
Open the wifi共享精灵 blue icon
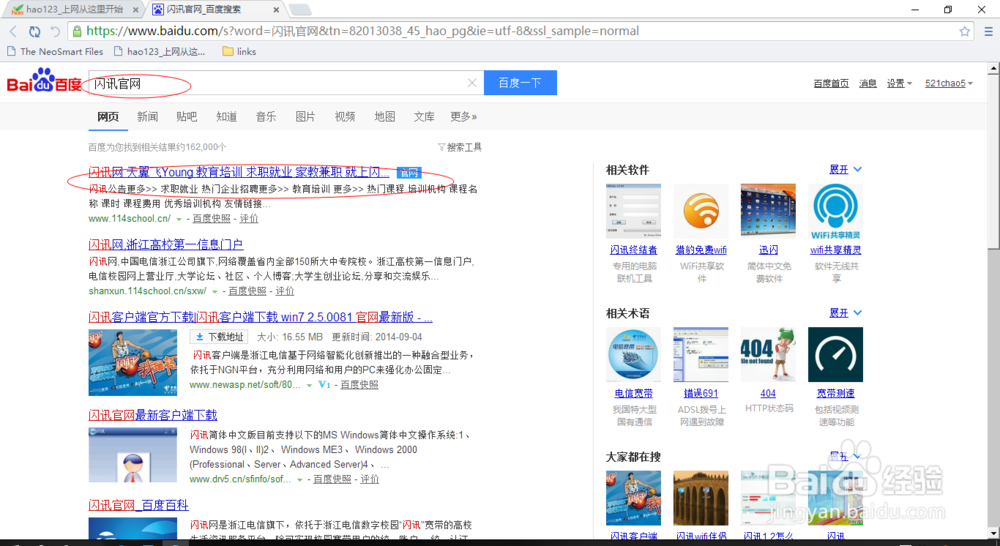pos(835,211)
